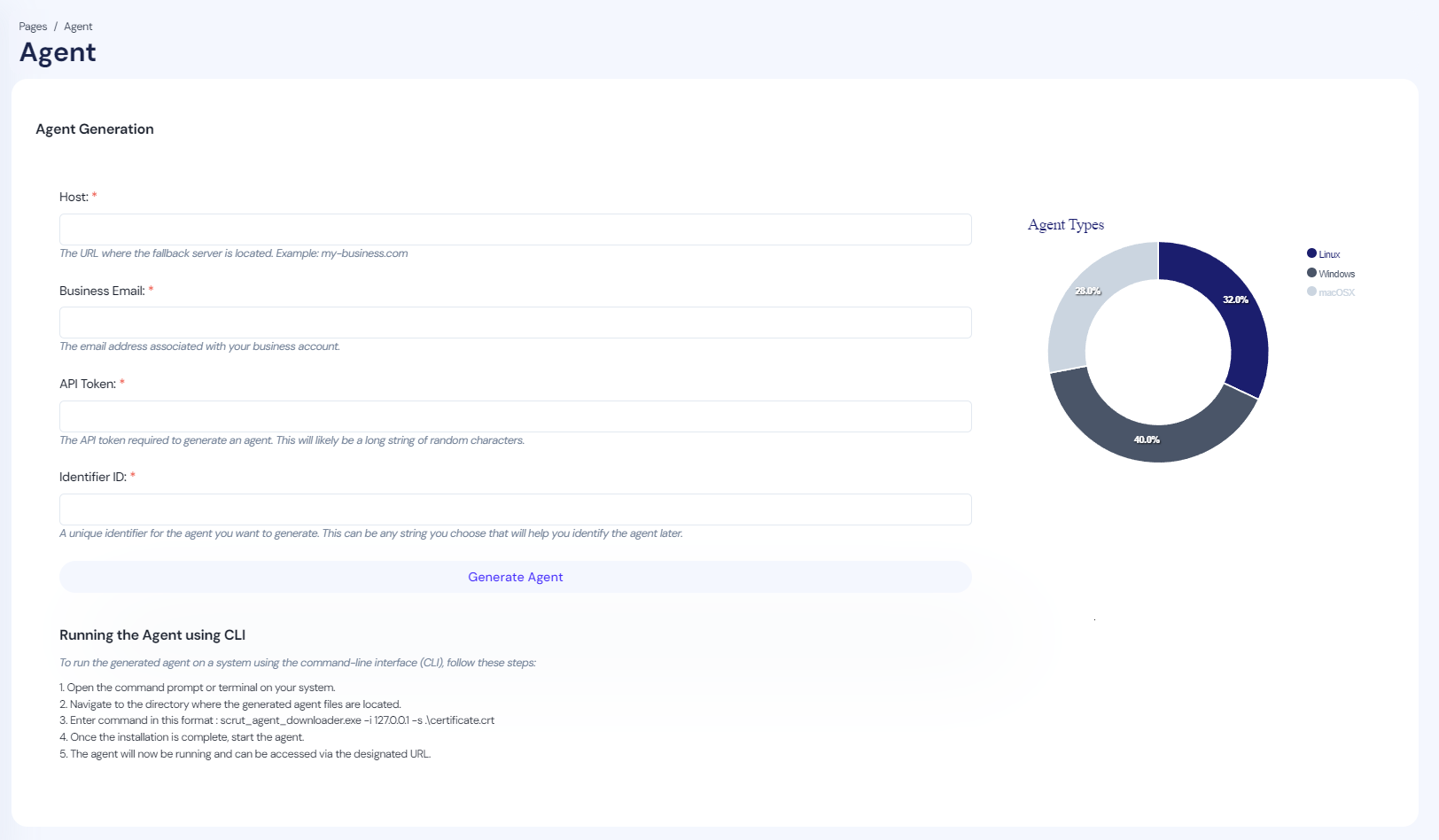Click the Agent Types chart title
The width and height of the screenshot is (1439, 840).
click(1065, 225)
